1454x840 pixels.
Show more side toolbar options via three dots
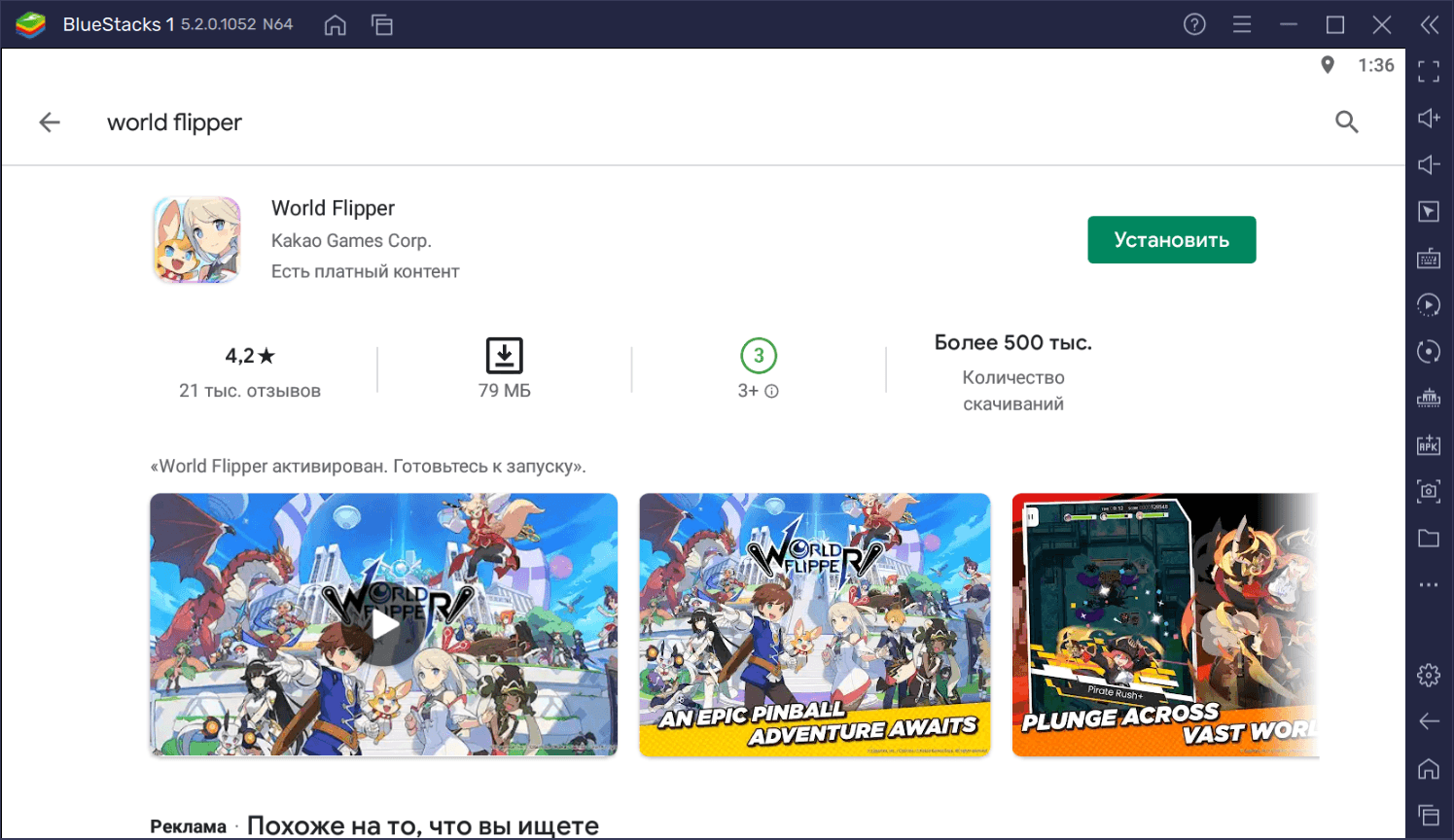tap(1429, 584)
